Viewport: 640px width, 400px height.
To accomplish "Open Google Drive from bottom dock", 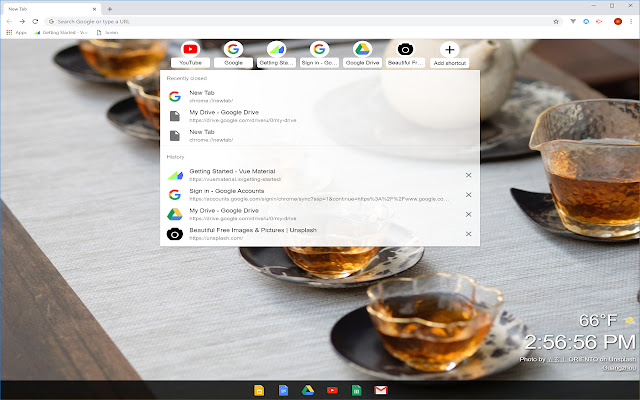I will tap(308, 391).
